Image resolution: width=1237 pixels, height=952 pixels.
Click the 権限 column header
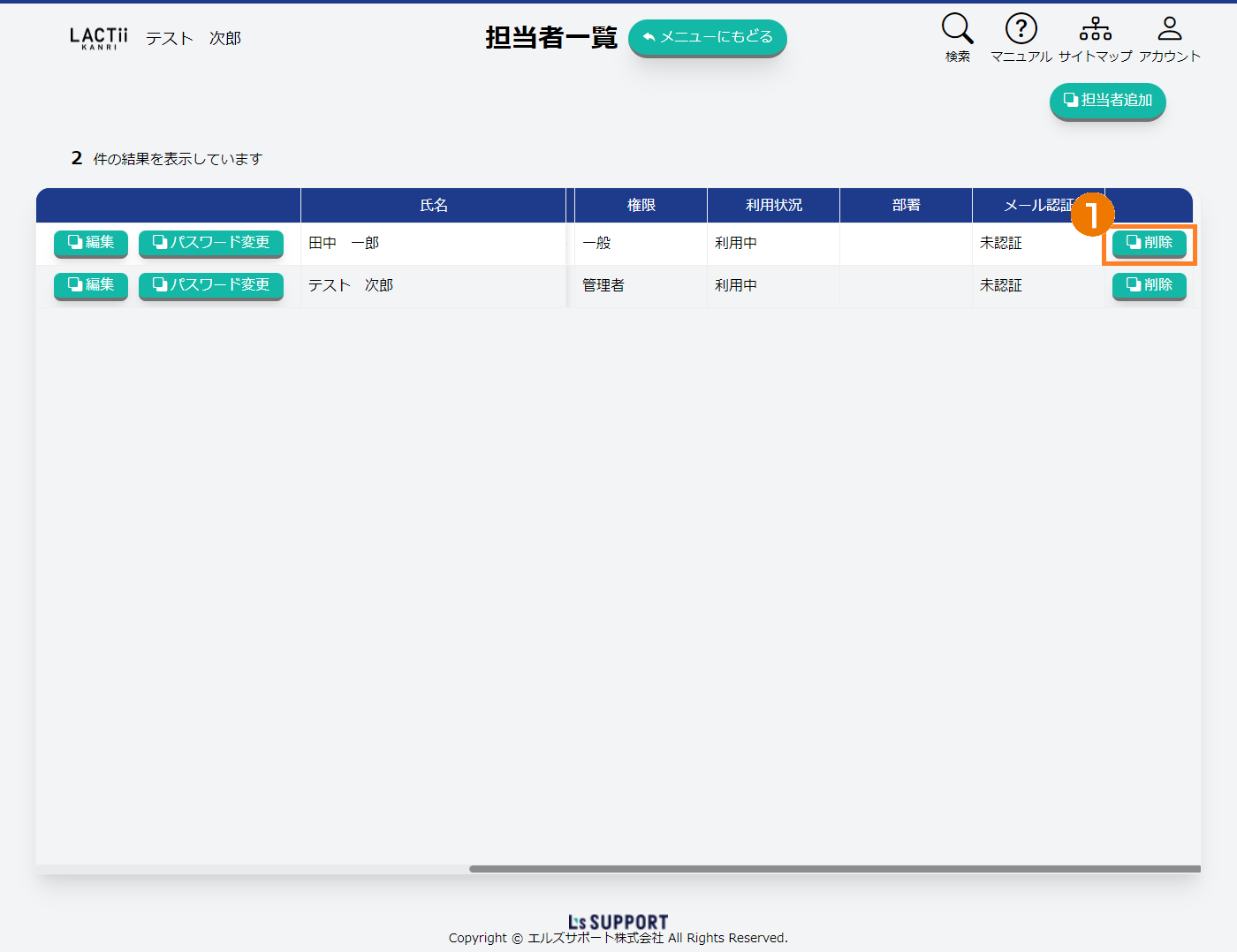[x=641, y=205]
